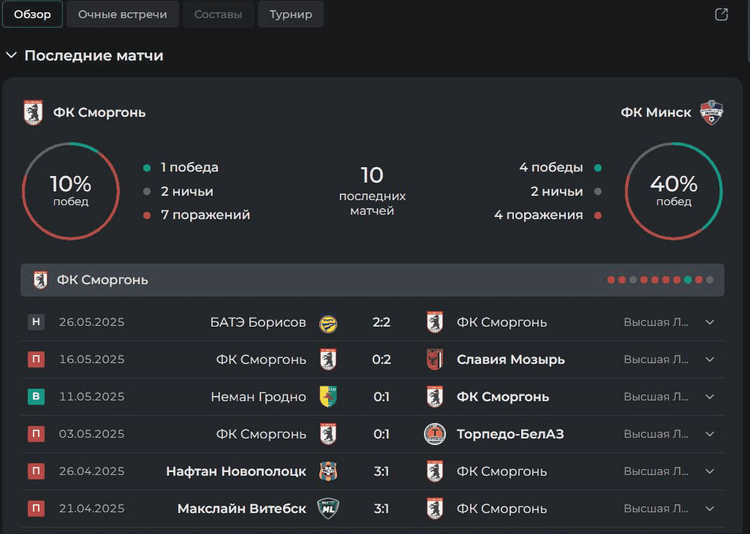Screen dimensions: 750x534
Task: Click the Neman Grodno team crest
Action: click(x=327, y=397)
